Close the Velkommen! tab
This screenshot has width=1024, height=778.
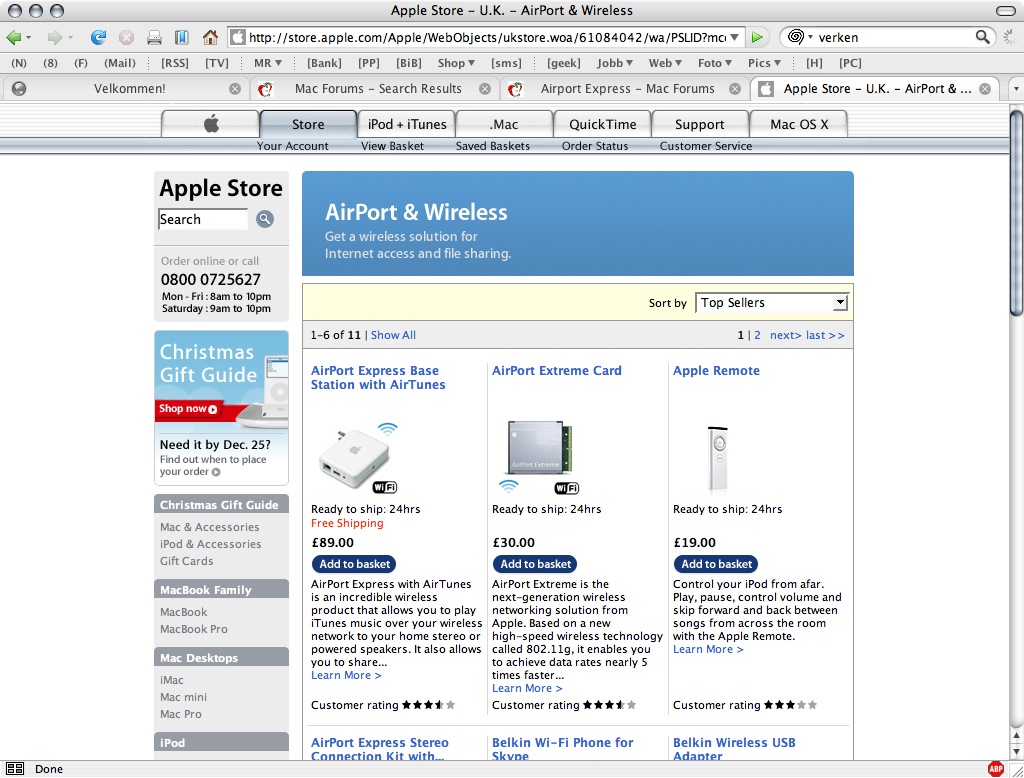tap(235, 89)
